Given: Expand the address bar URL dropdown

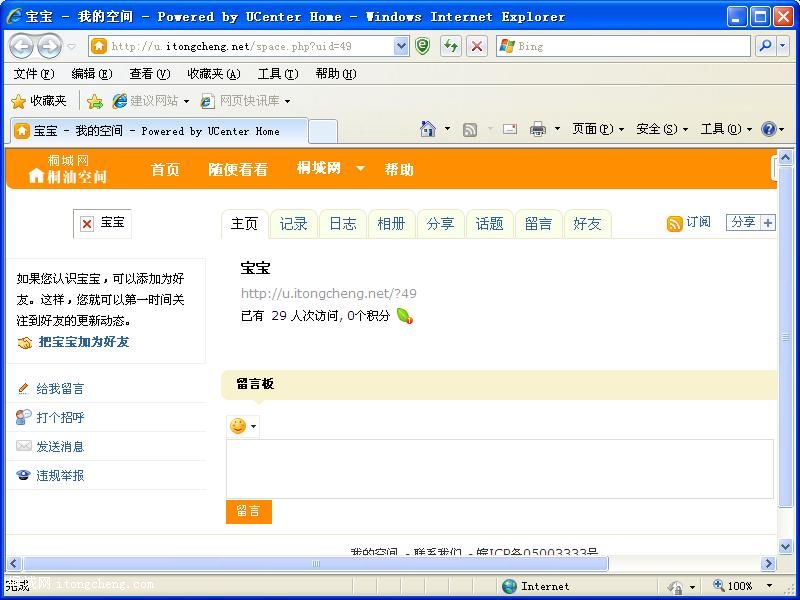Looking at the screenshot, I should pos(402,46).
